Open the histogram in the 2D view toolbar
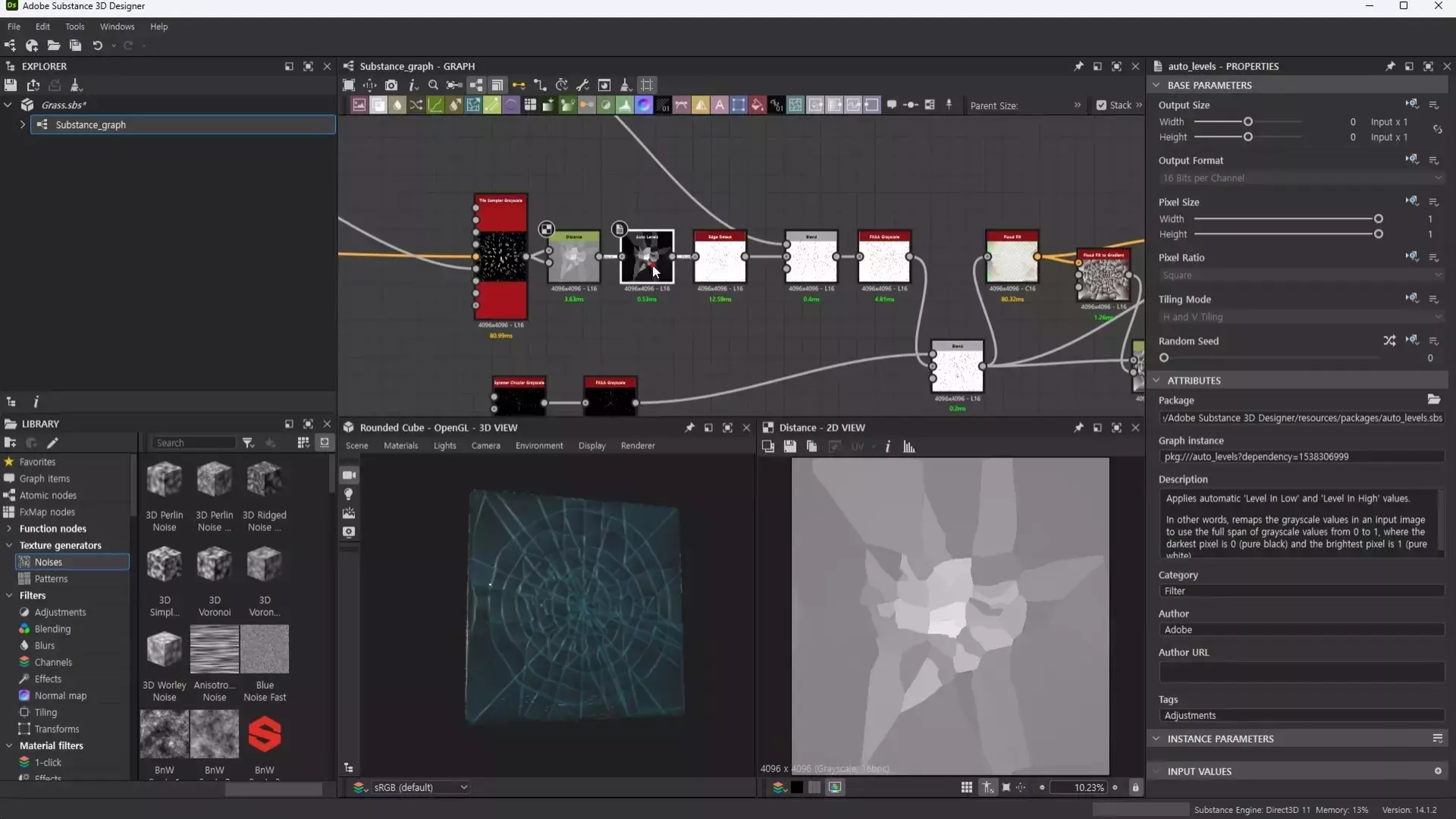The width and height of the screenshot is (1456, 819). 909,447
